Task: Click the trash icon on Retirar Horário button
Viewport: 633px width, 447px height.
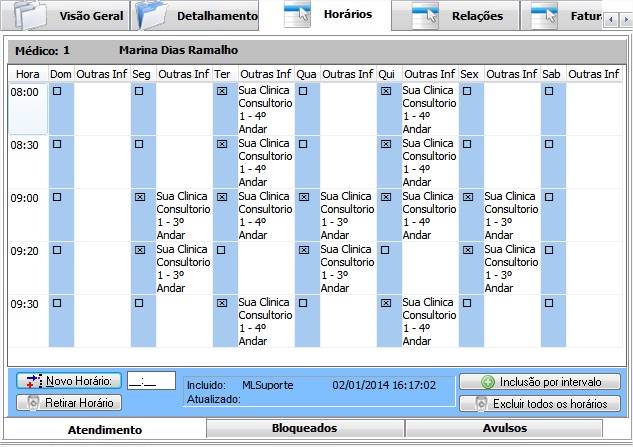Action: (x=33, y=403)
